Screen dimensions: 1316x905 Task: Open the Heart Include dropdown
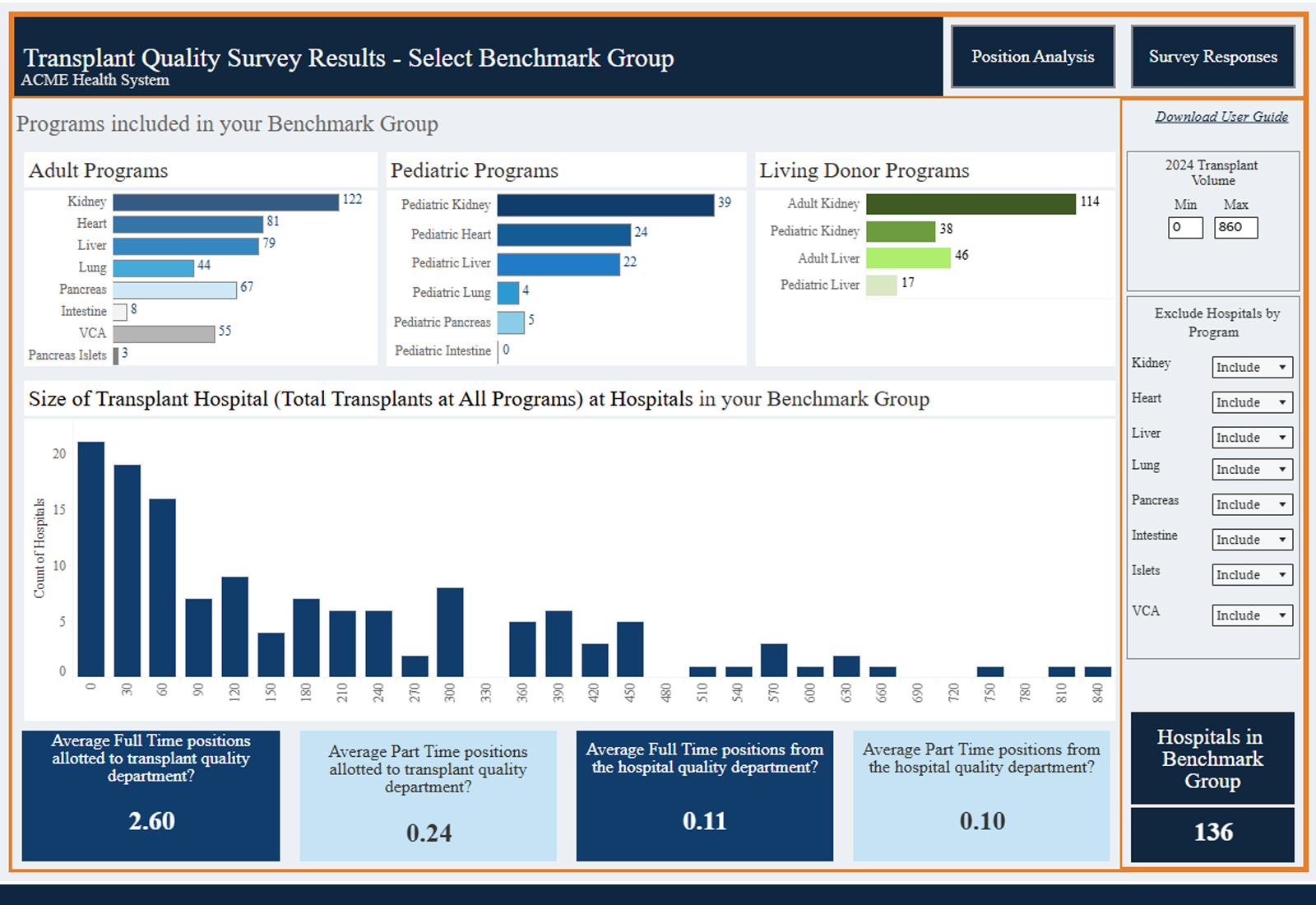(x=1253, y=402)
